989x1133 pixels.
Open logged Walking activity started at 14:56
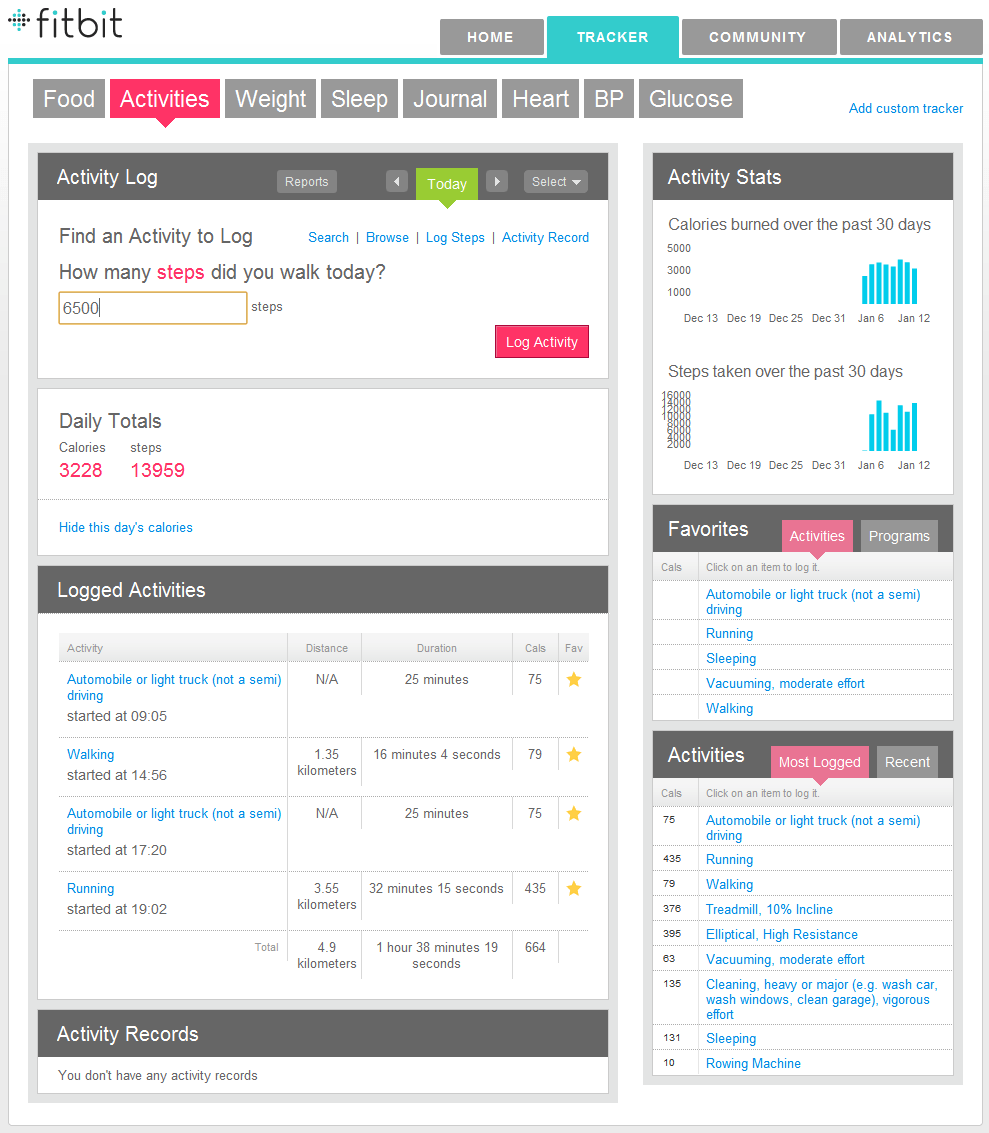click(x=90, y=754)
